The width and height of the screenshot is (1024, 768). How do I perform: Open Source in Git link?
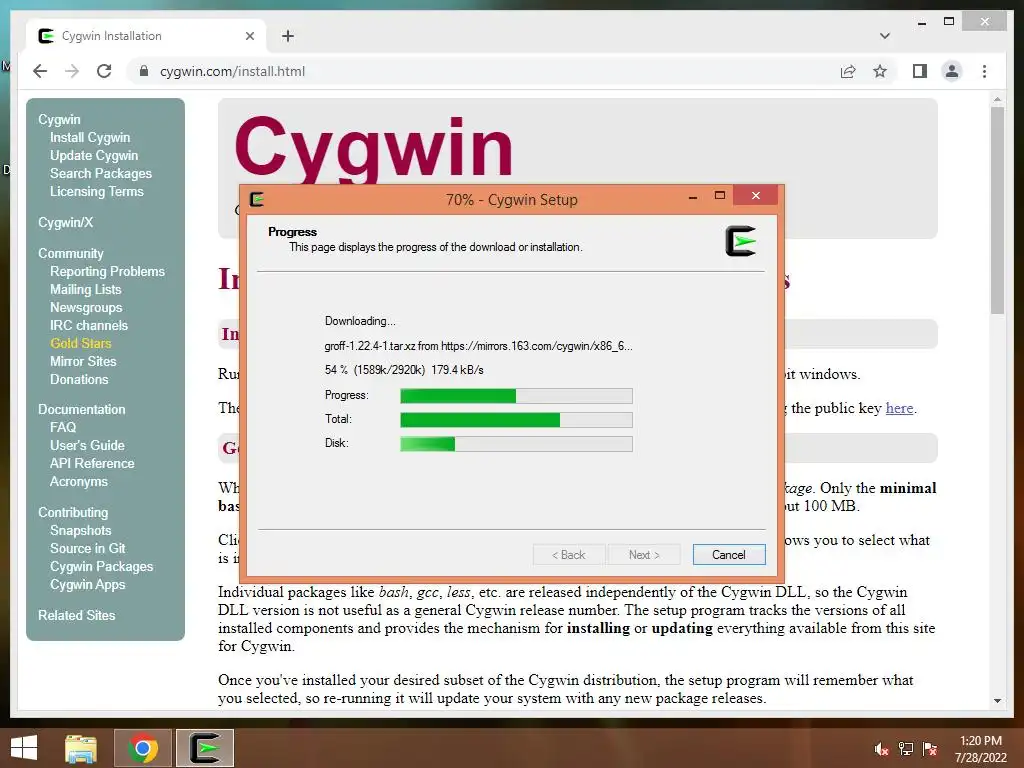pos(88,549)
